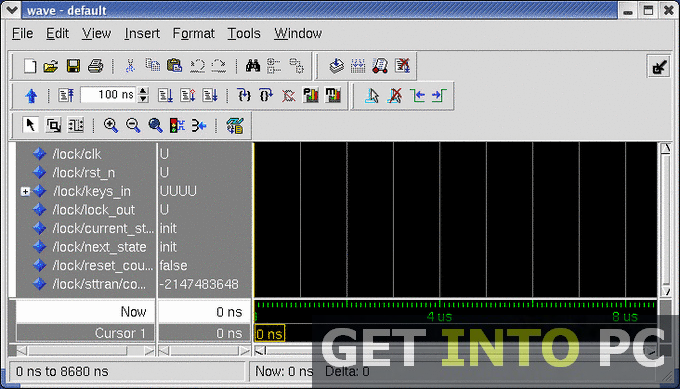The height and width of the screenshot is (389, 680).
Task: Click the value -2147483648
Action: [x=199, y=284]
